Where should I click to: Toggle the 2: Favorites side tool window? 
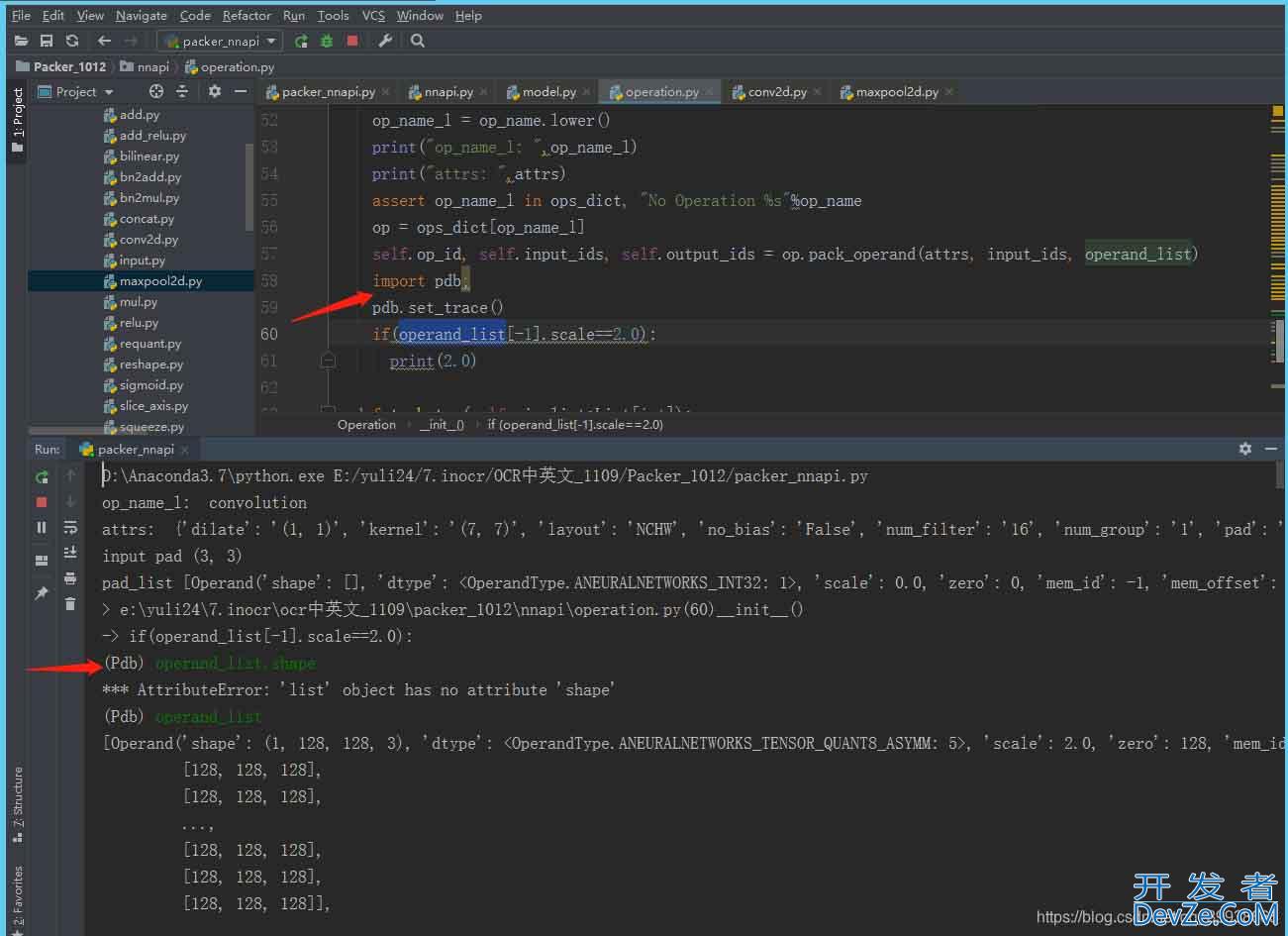pos(17,899)
